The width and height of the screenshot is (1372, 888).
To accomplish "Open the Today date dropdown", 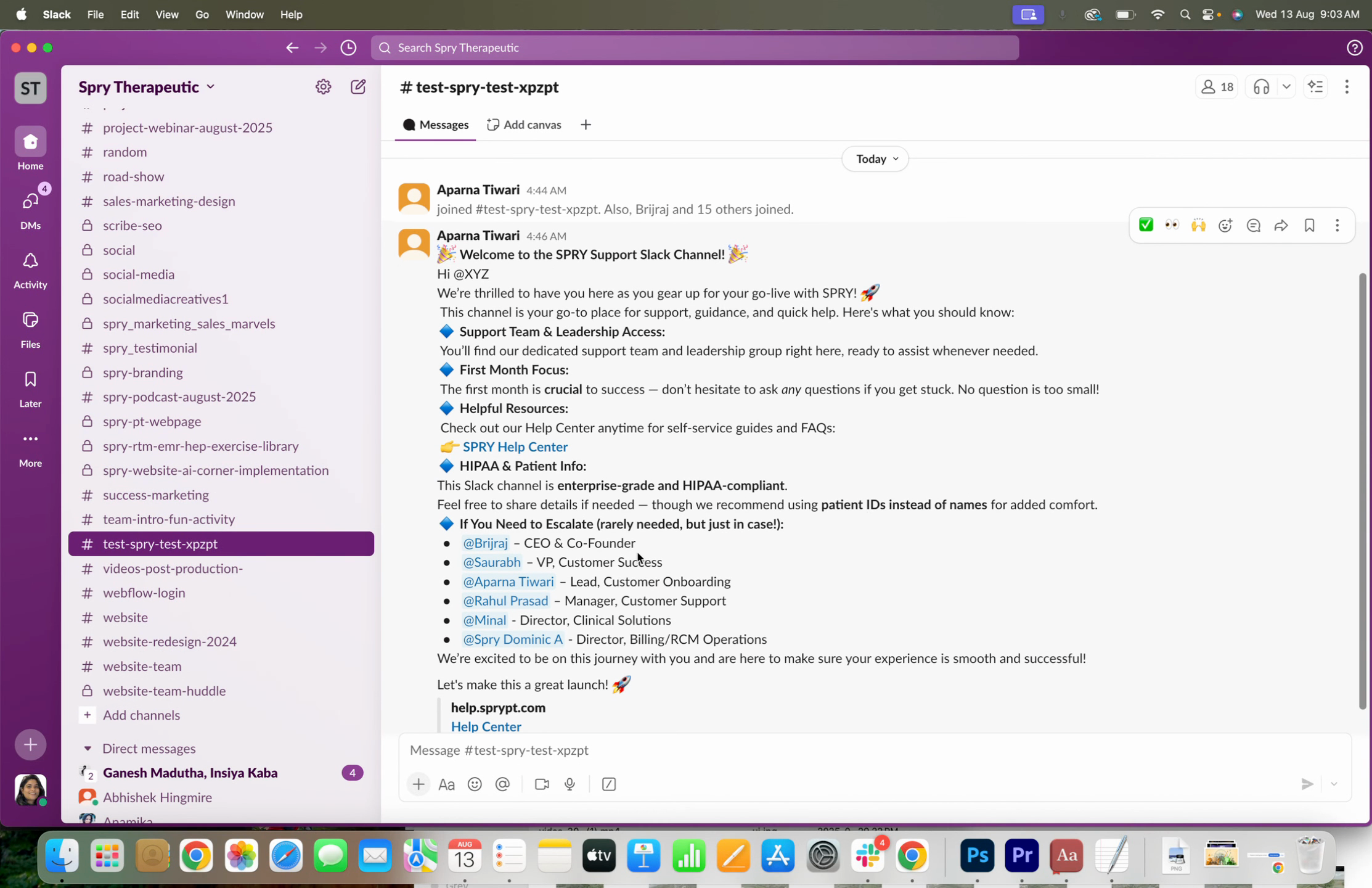I will click(x=875, y=159).
